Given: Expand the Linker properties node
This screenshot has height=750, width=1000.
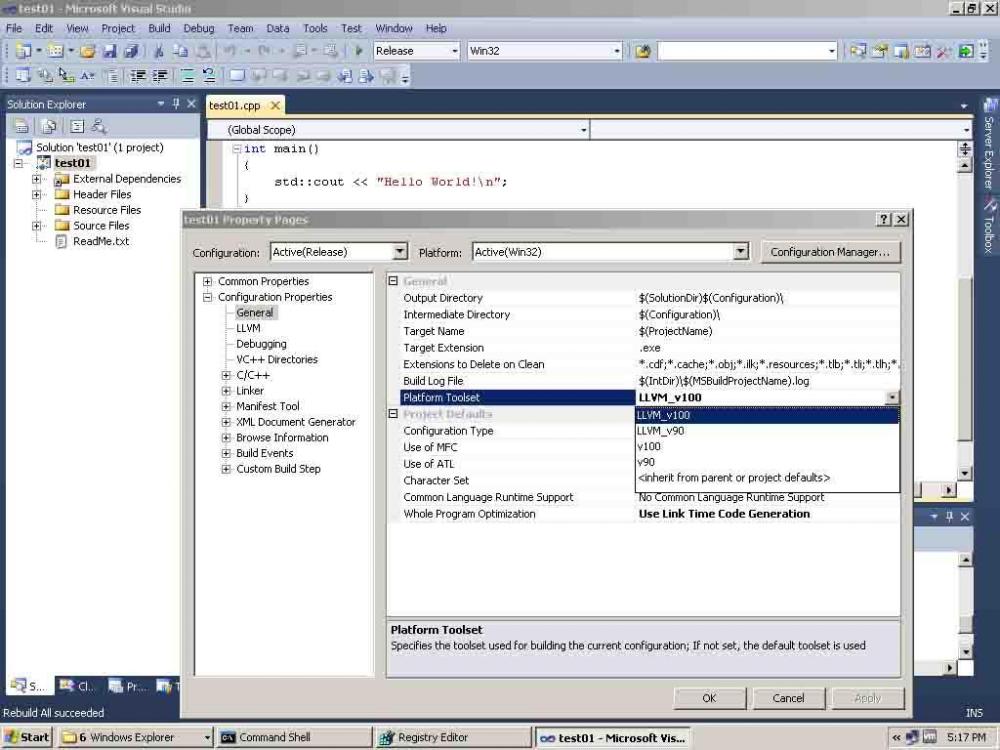Looking at the screenshot, I should (x=226, y=391).
